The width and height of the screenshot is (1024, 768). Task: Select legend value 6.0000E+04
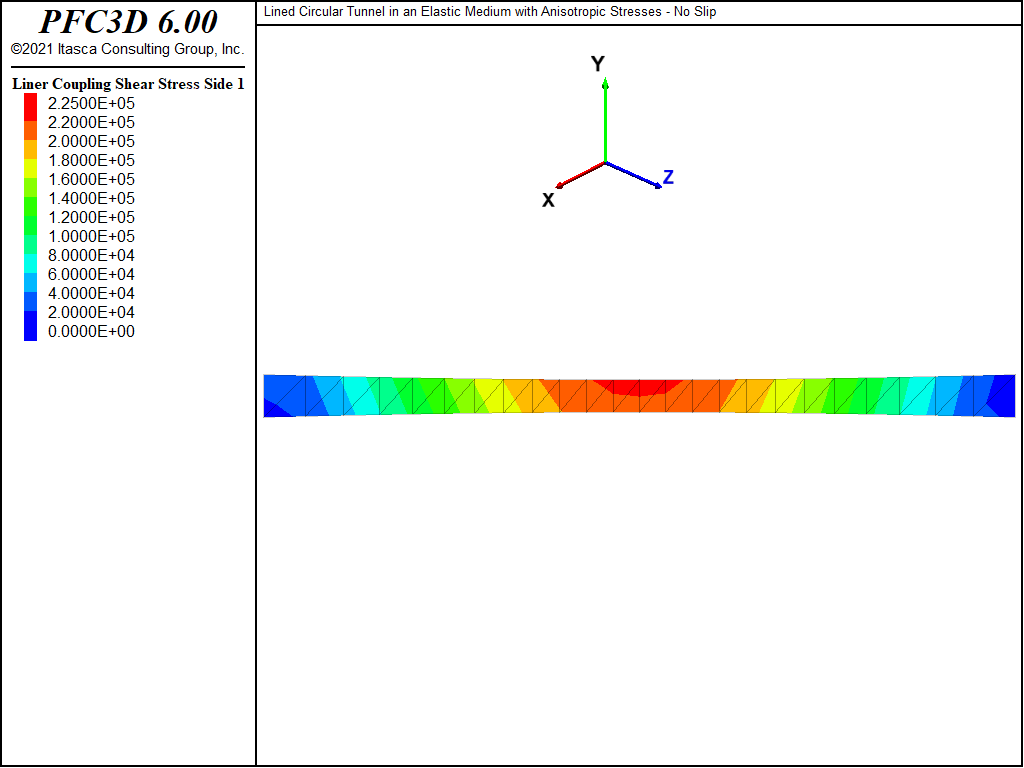click(x=91, y=274)
